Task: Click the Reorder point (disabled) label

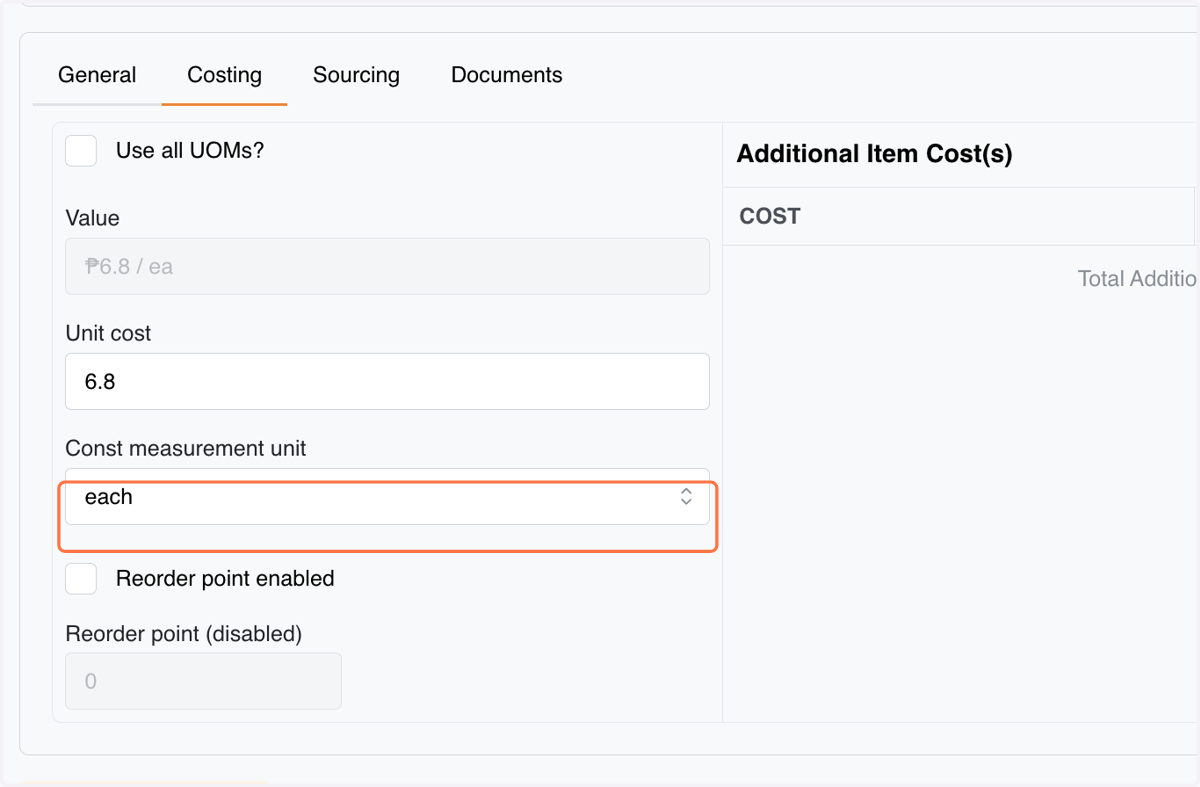Action: tap(184, 633)
